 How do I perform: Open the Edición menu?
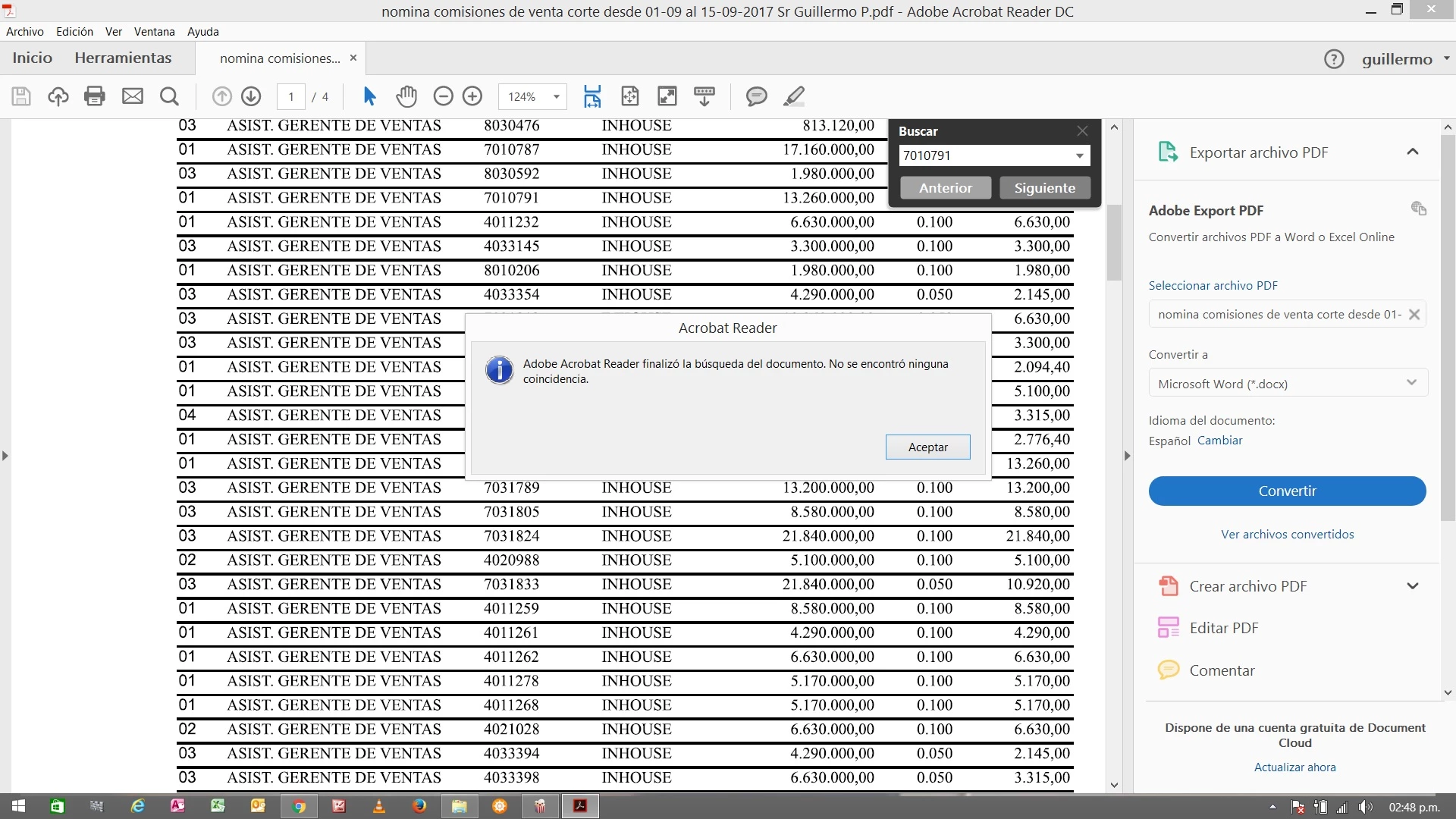click(x=74, y=32)
